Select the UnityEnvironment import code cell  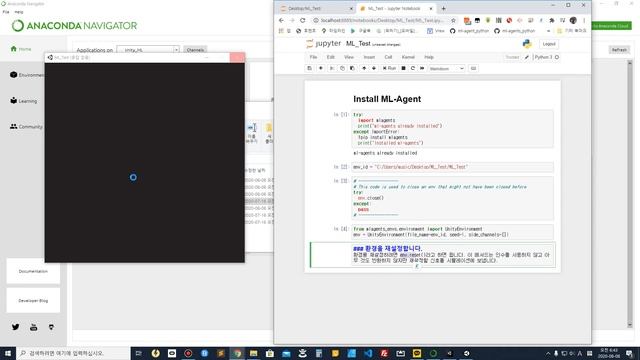click(x=452, y=232)
